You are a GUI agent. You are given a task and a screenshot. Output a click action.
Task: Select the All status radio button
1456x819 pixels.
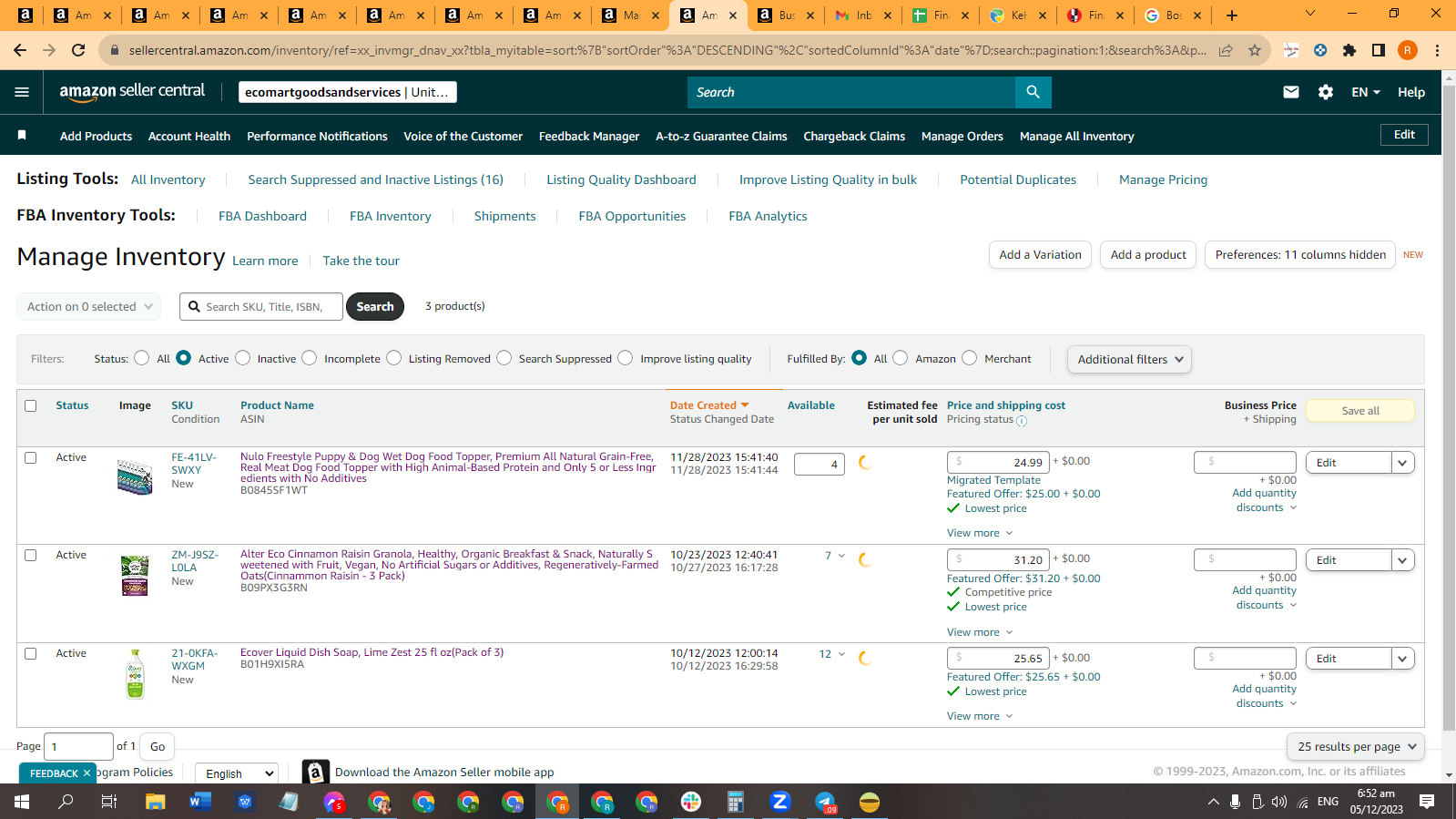(142, 358)
